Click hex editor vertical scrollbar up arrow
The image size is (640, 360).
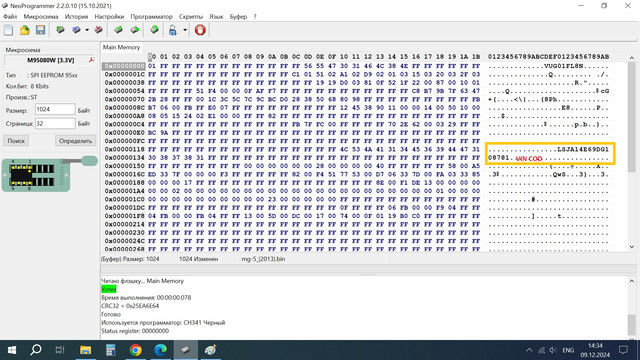[632, 58]
